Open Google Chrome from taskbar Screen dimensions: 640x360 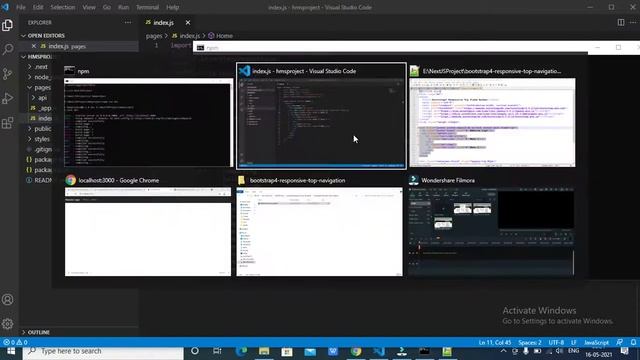(356, 351)
